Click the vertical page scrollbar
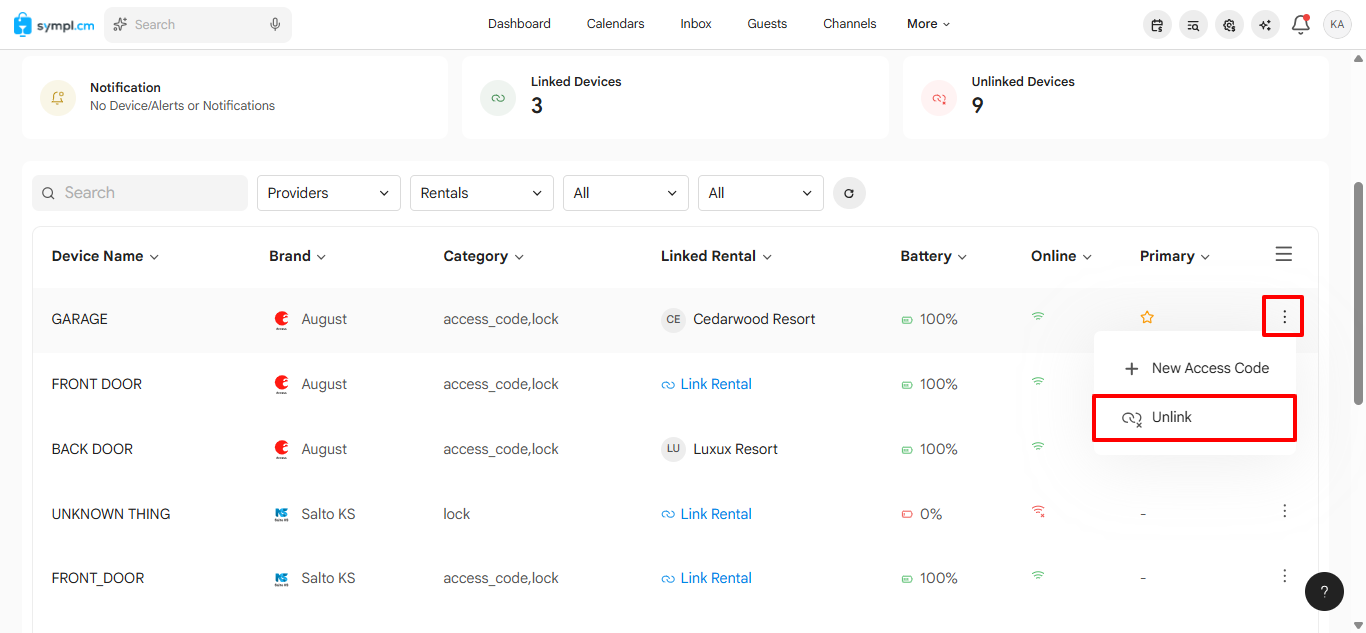The height and width of the screenshot is (633, 1366). pos(1358,293)
